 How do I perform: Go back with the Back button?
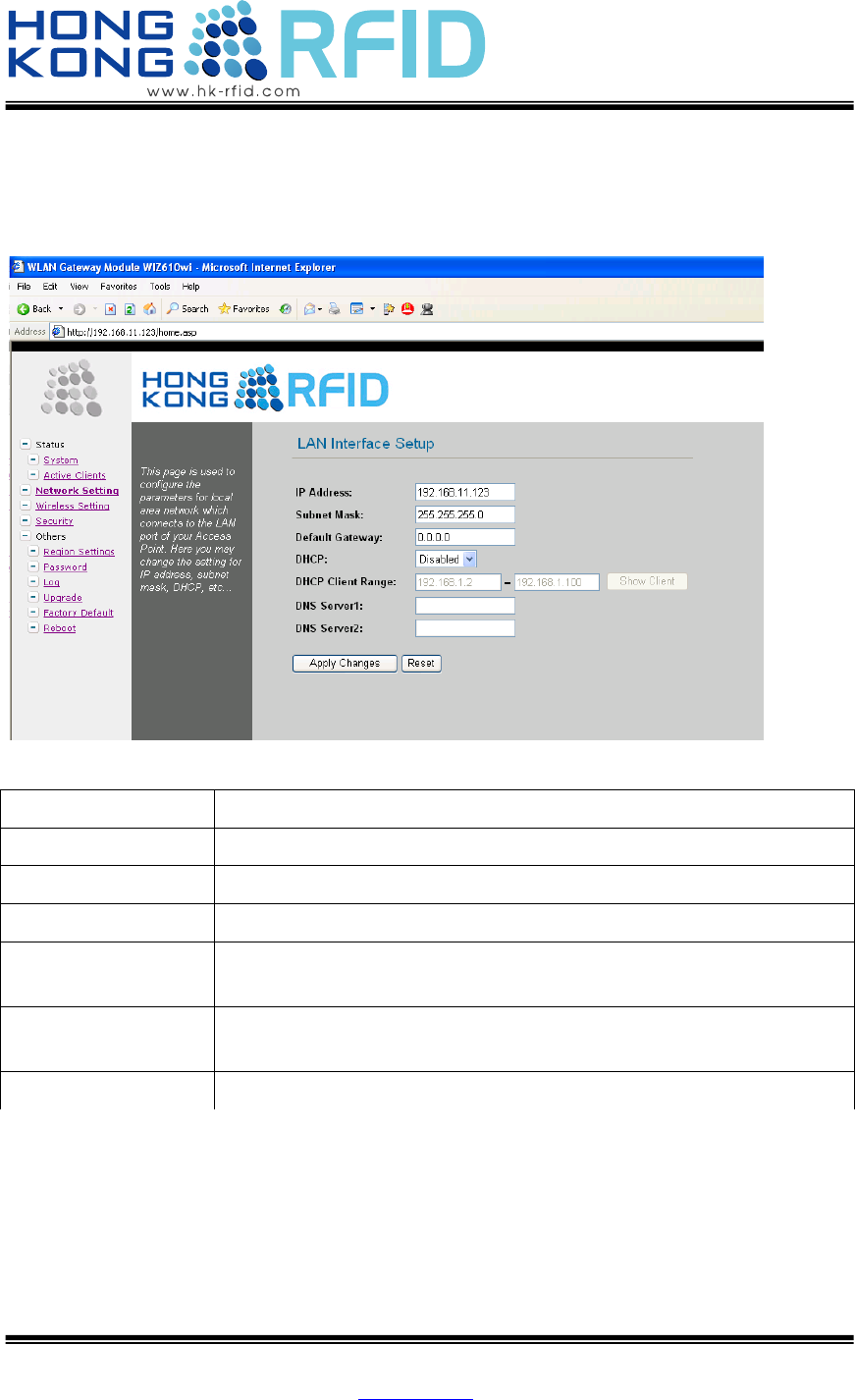click(x=33, y=308)
